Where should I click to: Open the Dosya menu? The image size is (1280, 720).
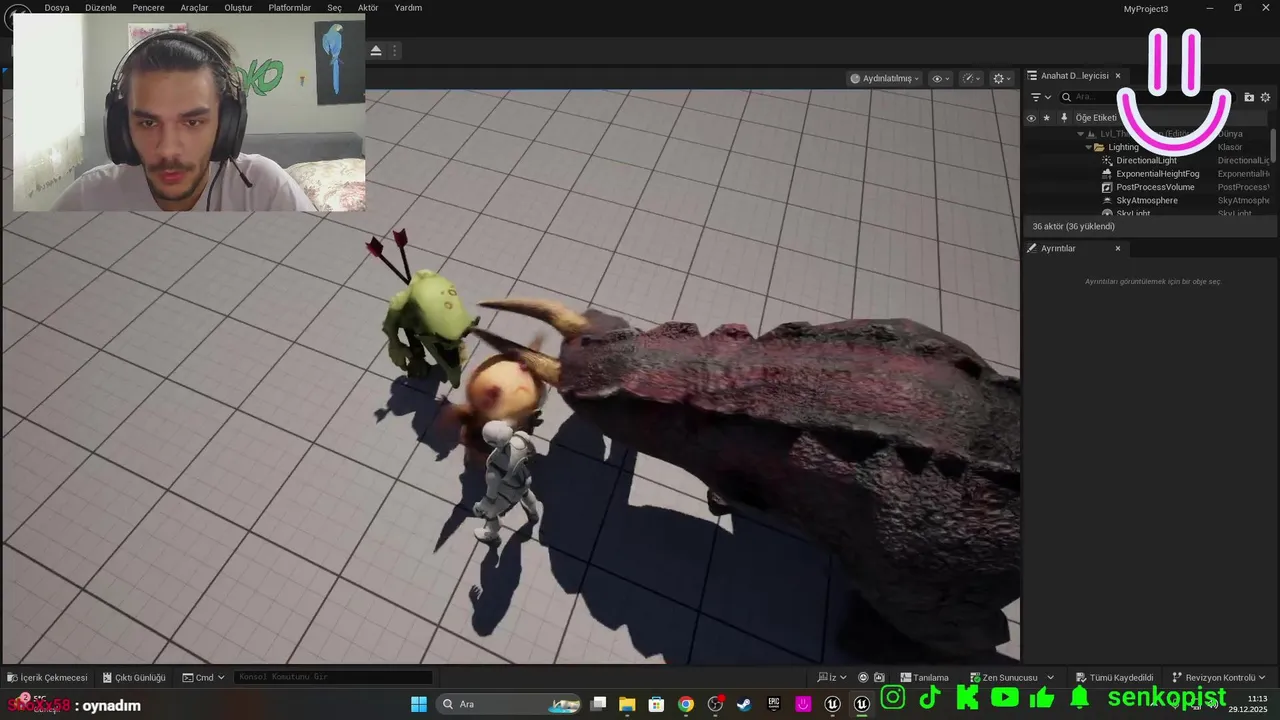[x=57, y=8]
